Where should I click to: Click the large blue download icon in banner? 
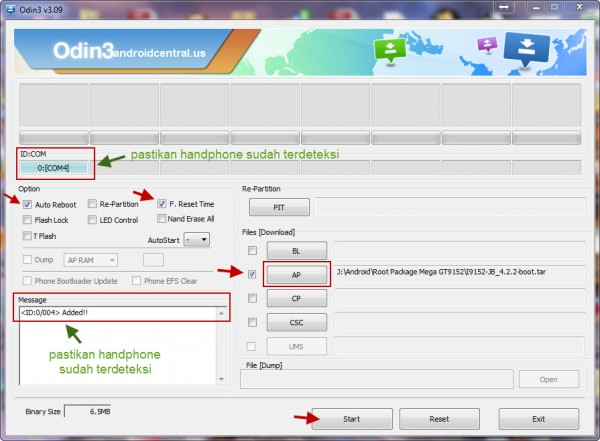tap(527, 48)
